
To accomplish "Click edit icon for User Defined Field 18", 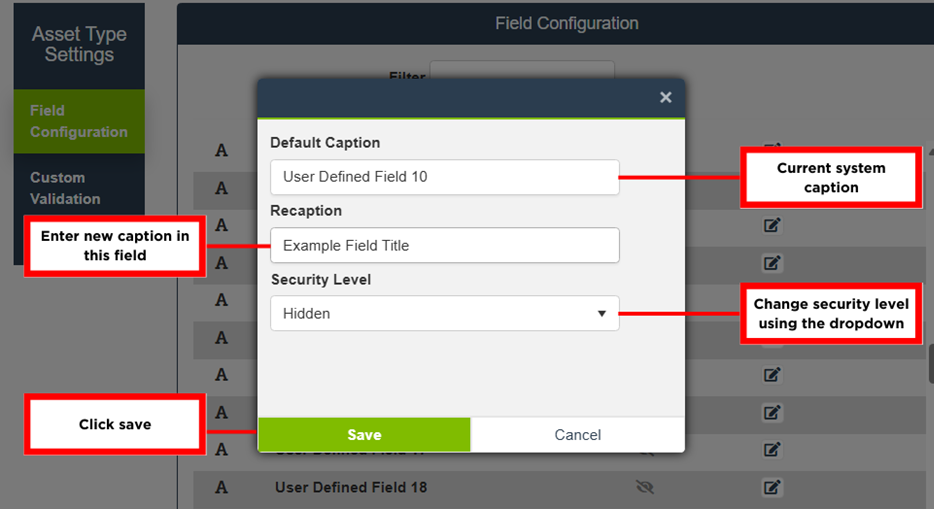I will click(771, 488).
